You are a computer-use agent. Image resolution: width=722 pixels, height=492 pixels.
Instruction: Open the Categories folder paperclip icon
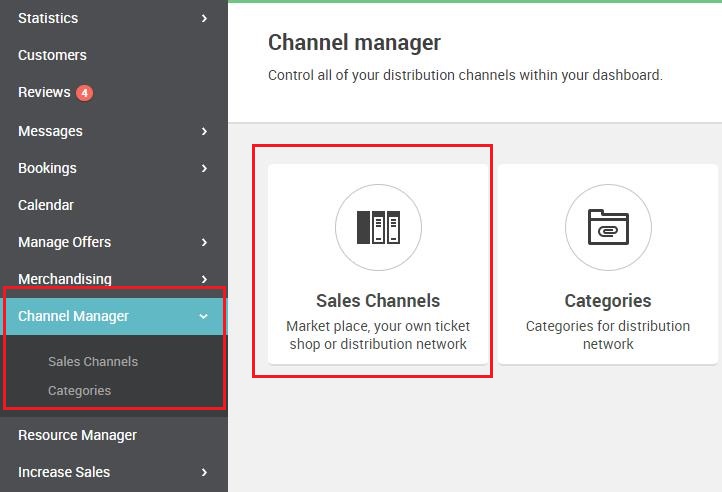pyautogui.click(x=608, y=227)
